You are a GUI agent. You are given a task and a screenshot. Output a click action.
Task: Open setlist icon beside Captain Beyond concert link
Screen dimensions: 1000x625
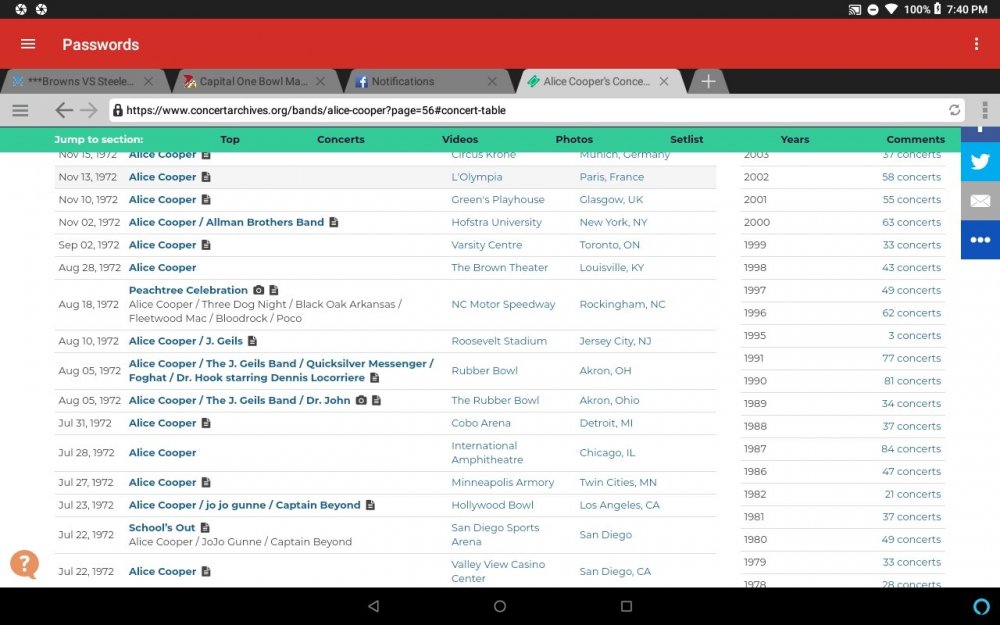371,505
